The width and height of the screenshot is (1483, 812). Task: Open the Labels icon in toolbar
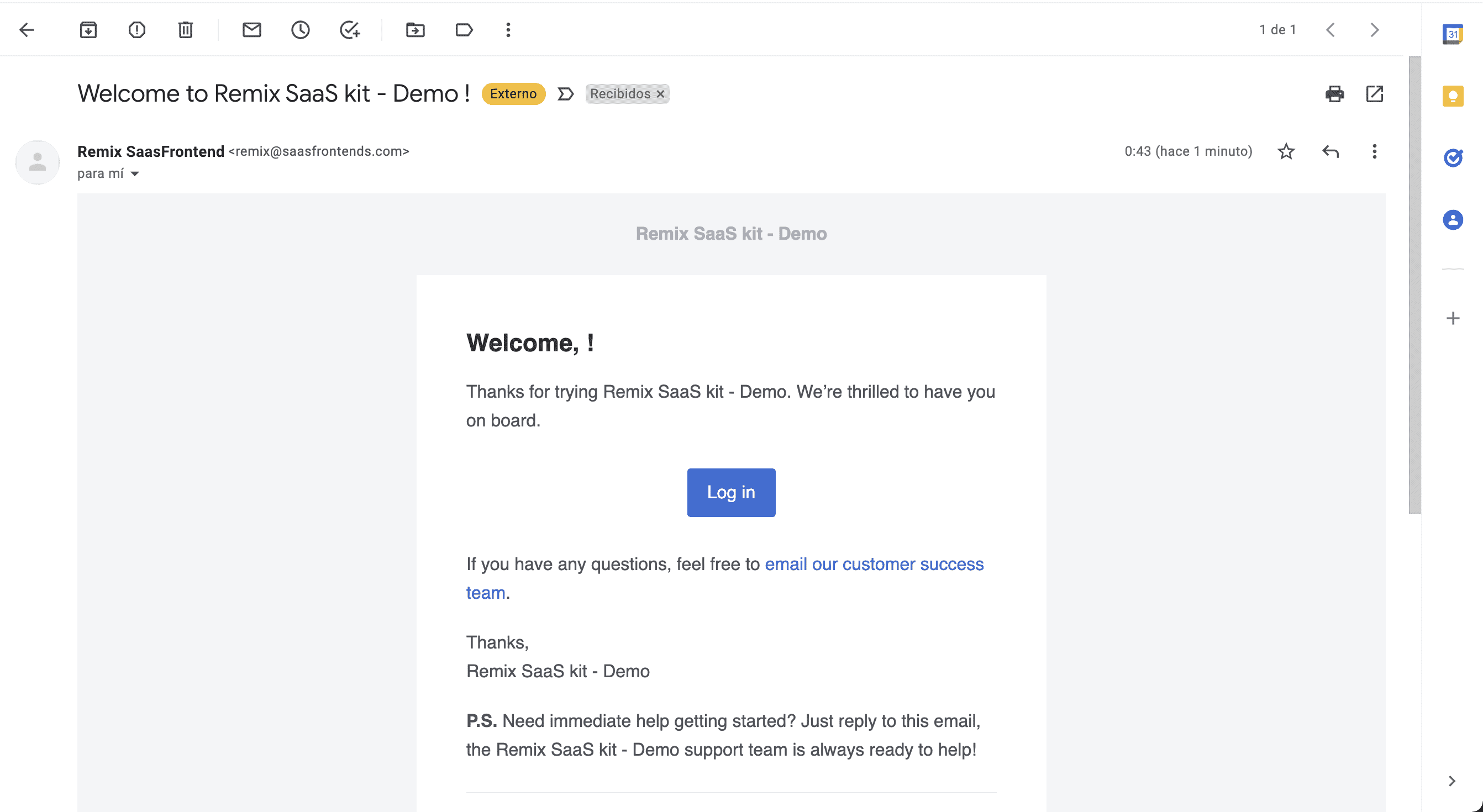click(464, 30)
